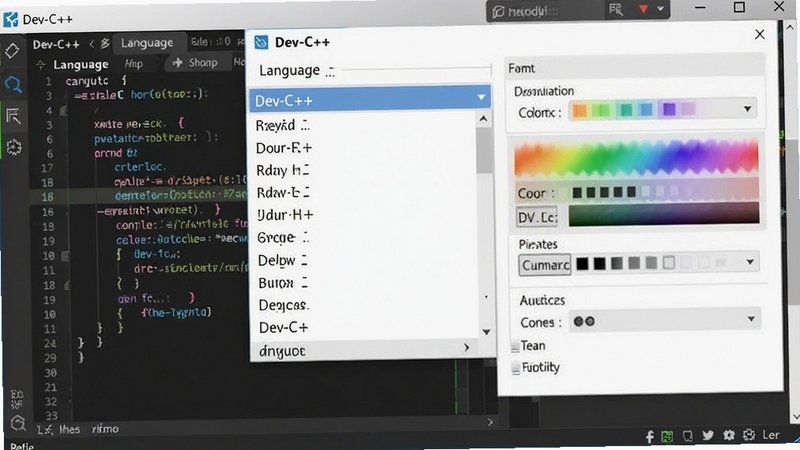Select the purple Colonx swatch
The image size is (800, 450).
669,109
